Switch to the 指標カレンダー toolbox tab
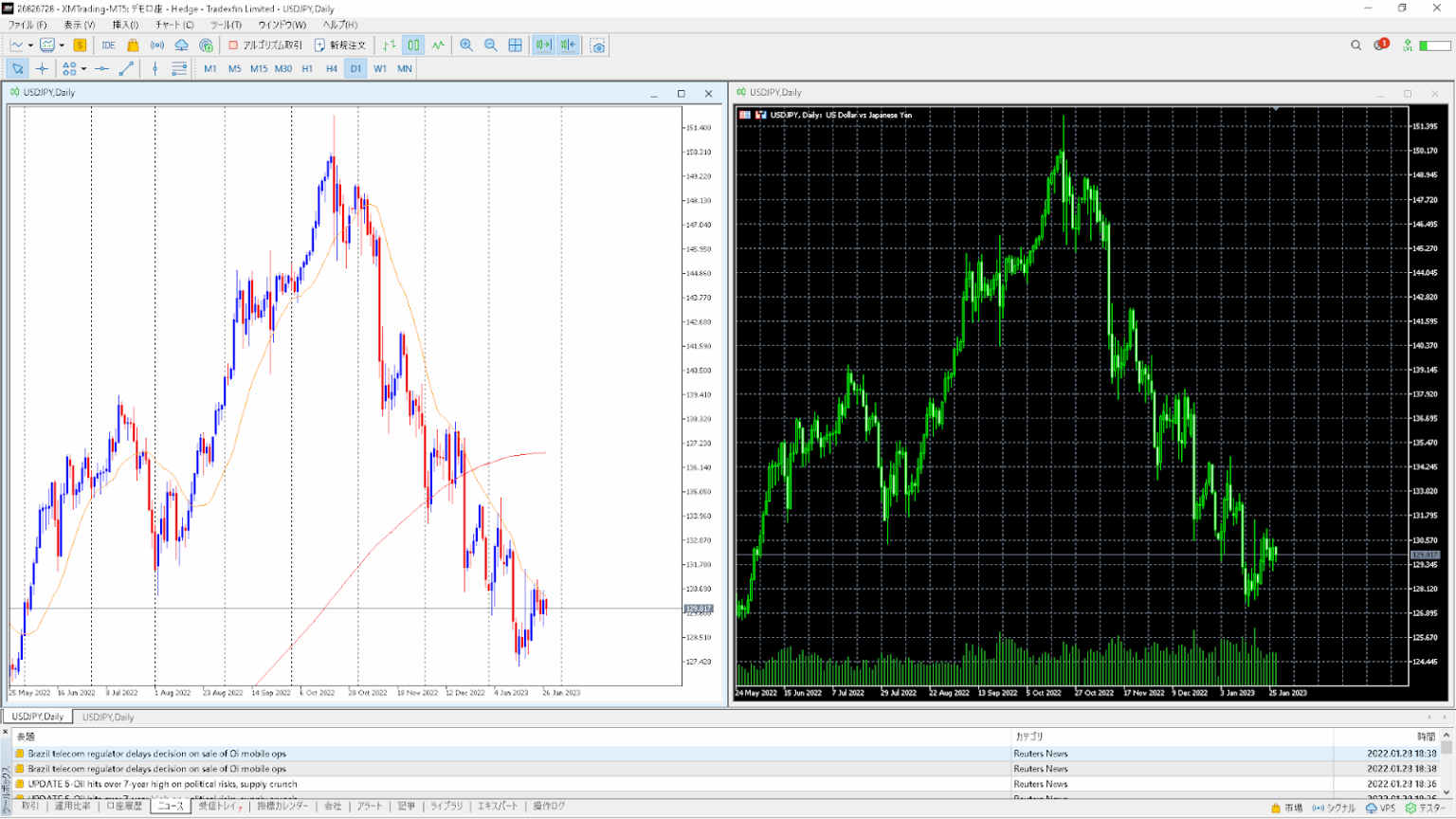The image size is (1456, 819). tap(282, 807)
